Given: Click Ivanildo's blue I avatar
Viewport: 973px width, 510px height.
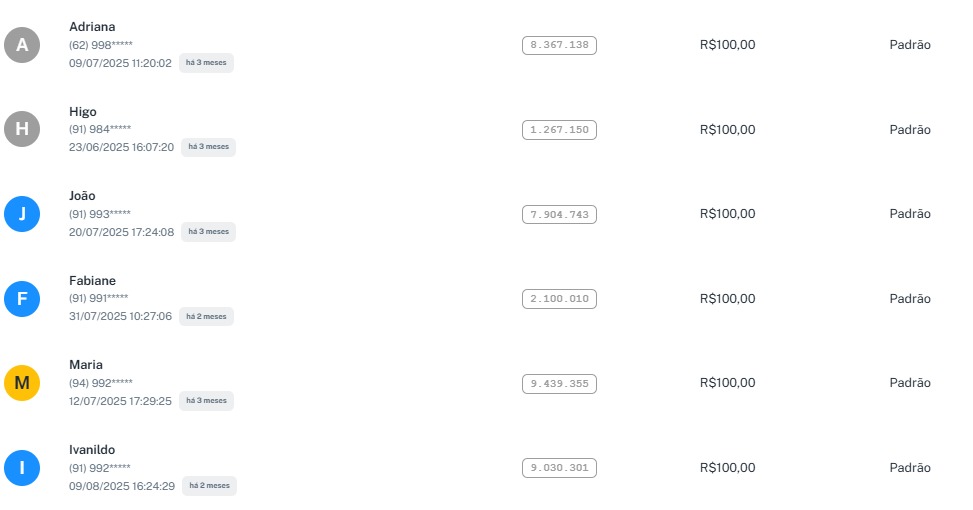Looking at the screenshot, I should pyautogui.click(x=22, y=467).
